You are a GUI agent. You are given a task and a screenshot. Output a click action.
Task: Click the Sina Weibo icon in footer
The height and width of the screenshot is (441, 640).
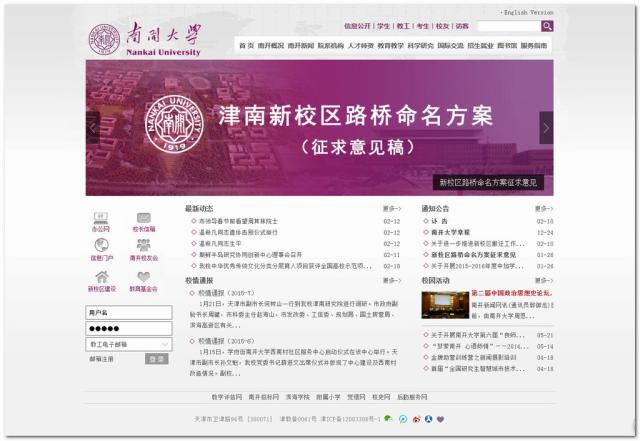click(x=416, y=419)
